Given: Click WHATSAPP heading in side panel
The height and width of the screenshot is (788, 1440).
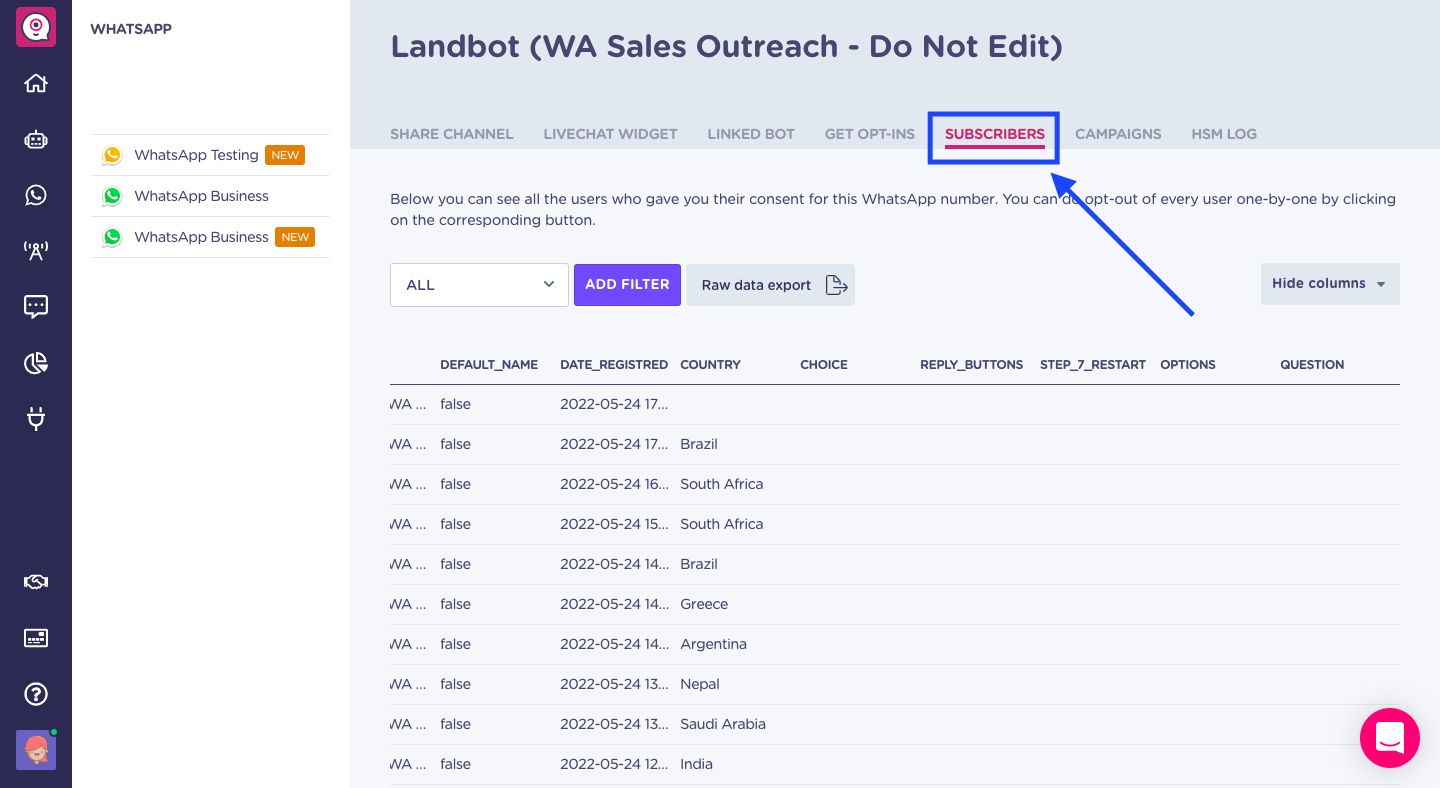Looking at the screenshot, I should click(x=131, y=29).
